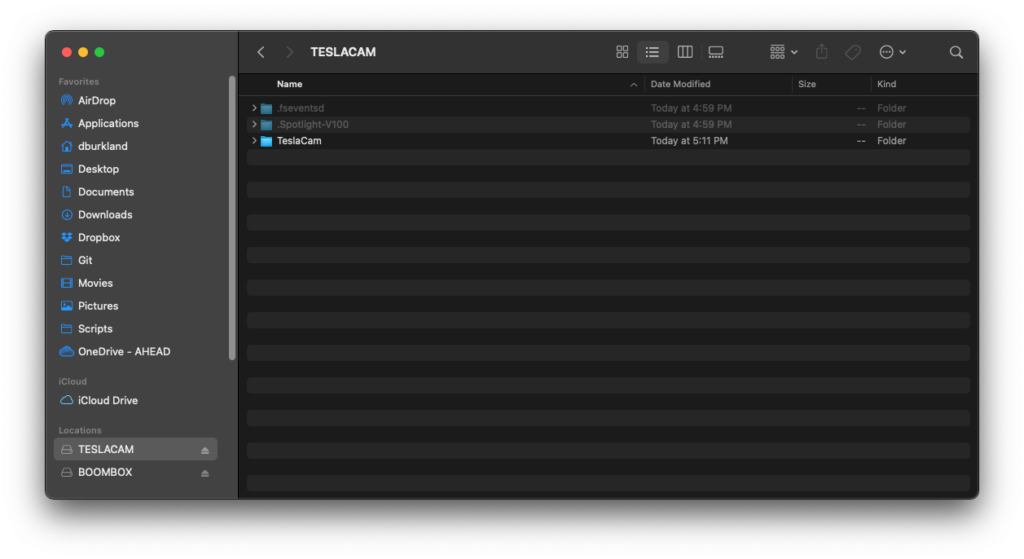Viewport: 1024px width, 559px height.
Task: Click the Share toolbar icon
Action: (822, 52)
